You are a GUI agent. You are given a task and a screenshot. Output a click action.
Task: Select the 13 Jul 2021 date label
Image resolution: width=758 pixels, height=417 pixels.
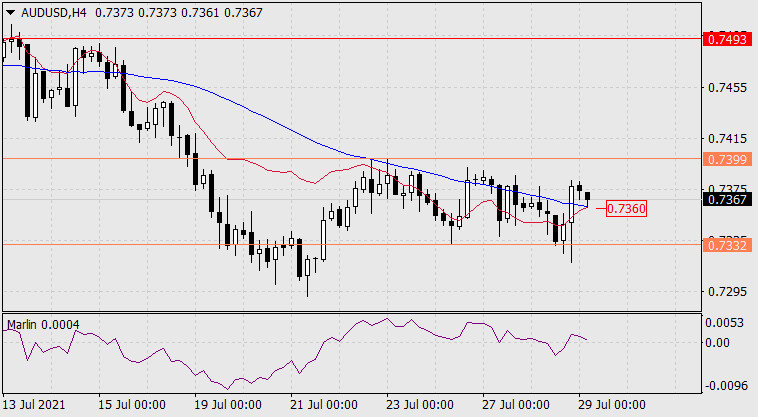point(34,404)
